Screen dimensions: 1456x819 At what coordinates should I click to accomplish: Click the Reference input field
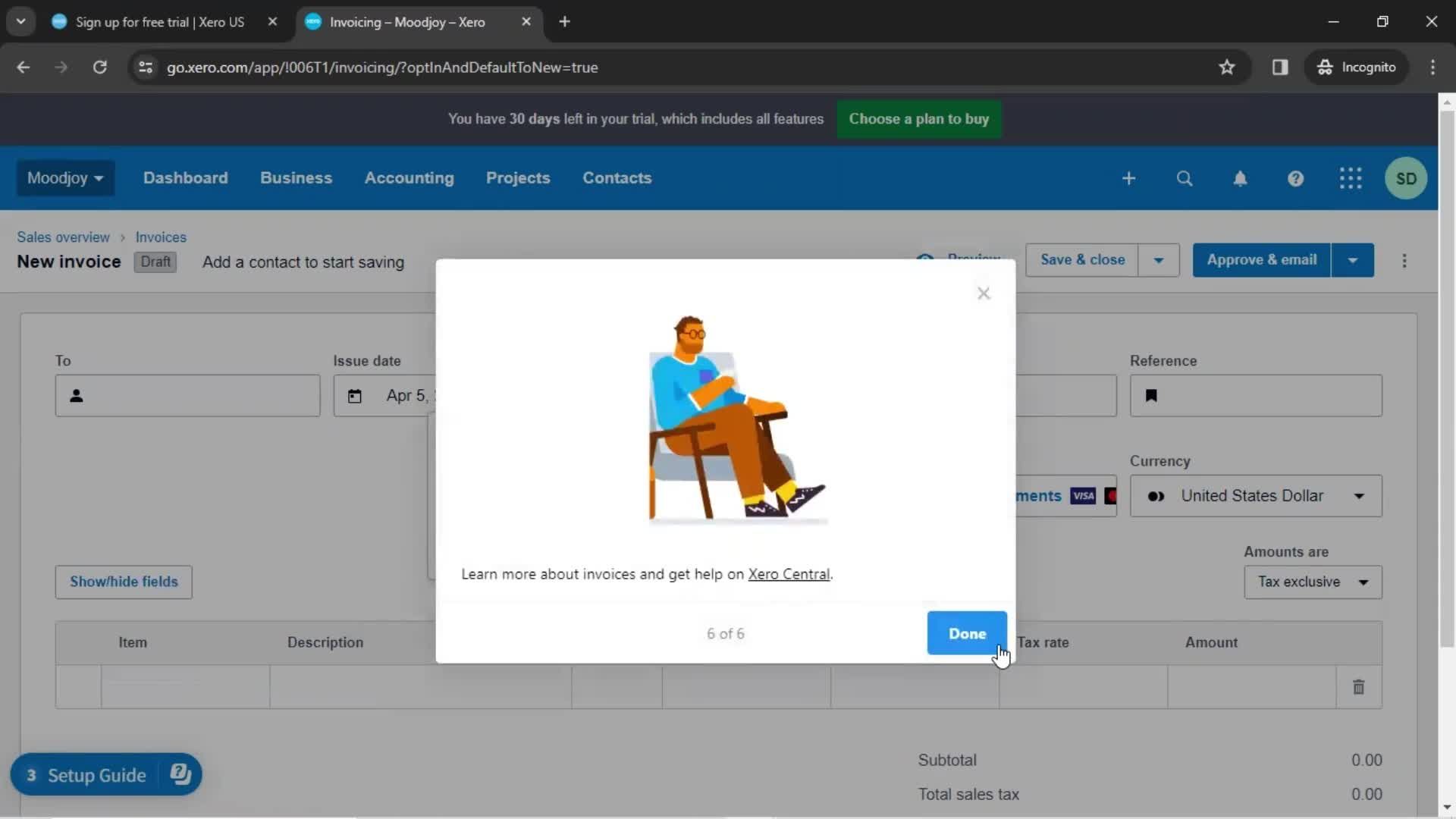point(1256,396)
